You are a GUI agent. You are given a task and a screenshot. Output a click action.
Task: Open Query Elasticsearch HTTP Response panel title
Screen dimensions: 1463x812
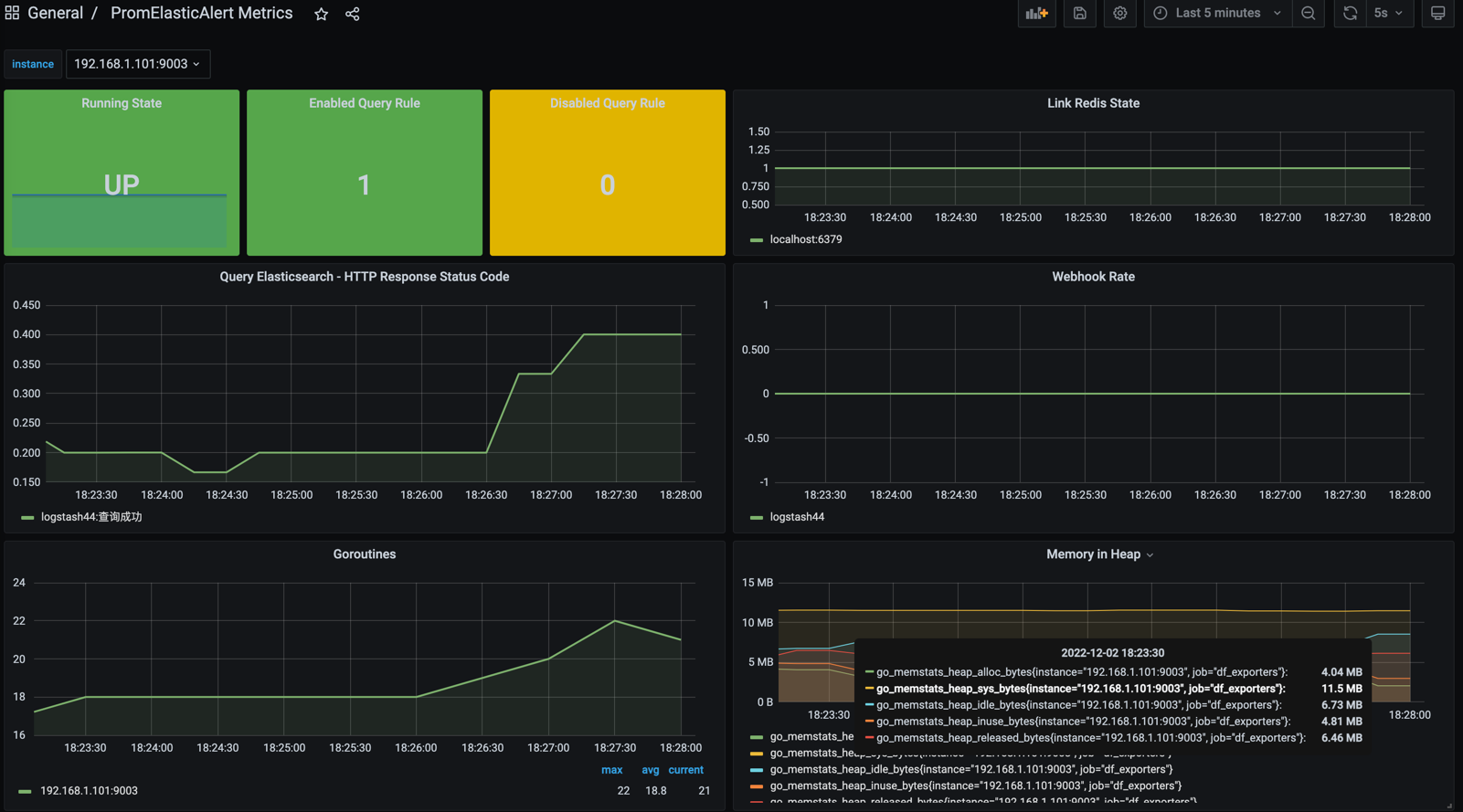pyautogui.click(x=365, y=277)
